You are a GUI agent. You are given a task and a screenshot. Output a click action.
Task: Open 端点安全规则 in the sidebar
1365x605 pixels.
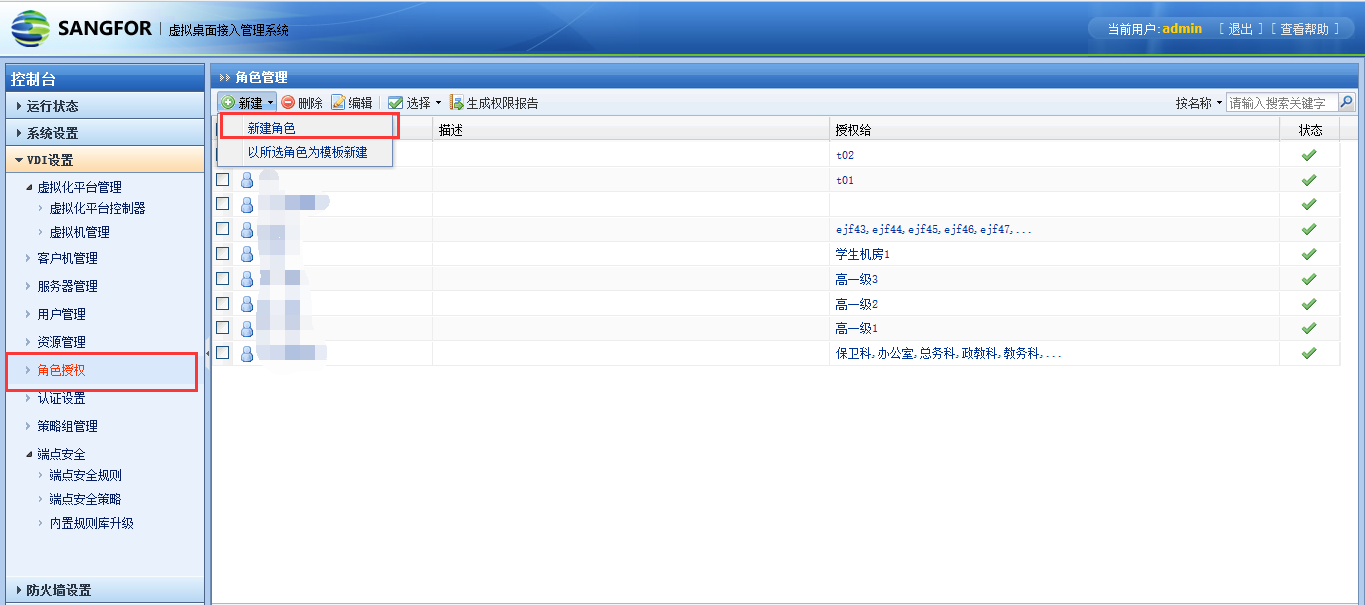(x=86, y=475)
